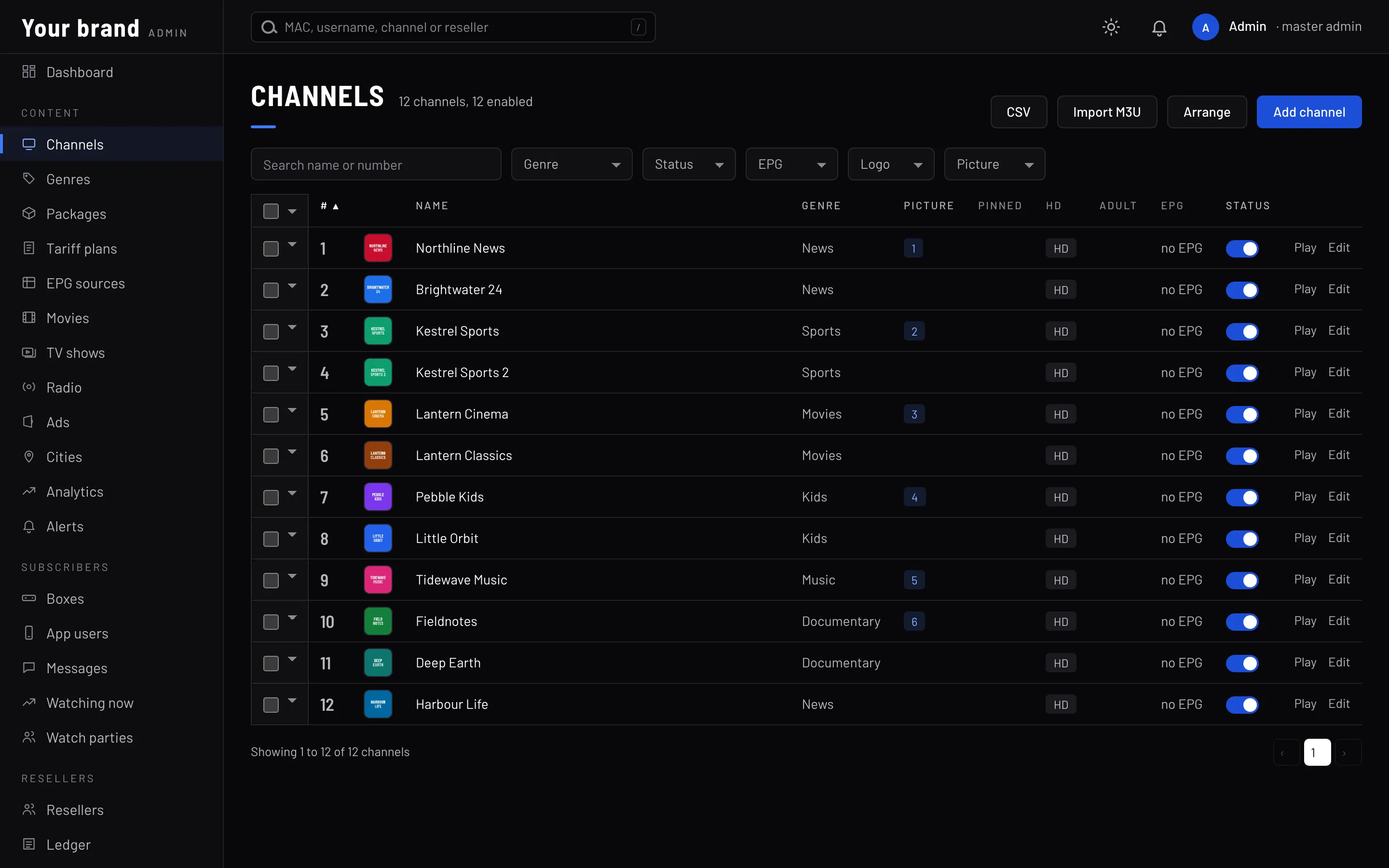The height and width of the screenshot is (868, 1389).
Task: Expand bulk actions arrow beside select-all checkbox
Action: pyautogui.click(x=292, y=211)
